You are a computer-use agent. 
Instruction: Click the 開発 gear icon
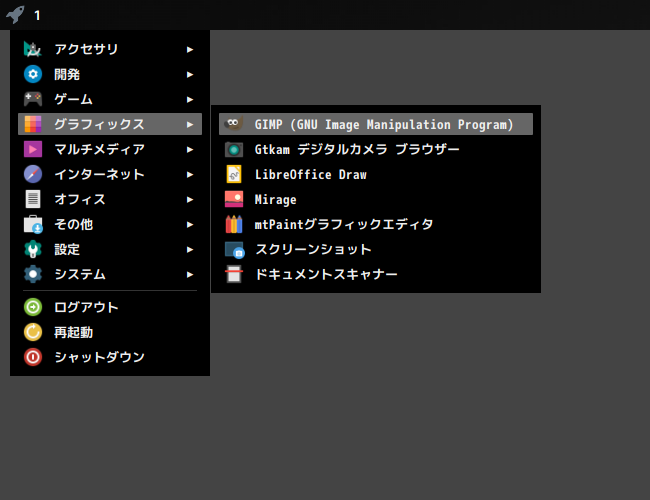click(33, 74)
